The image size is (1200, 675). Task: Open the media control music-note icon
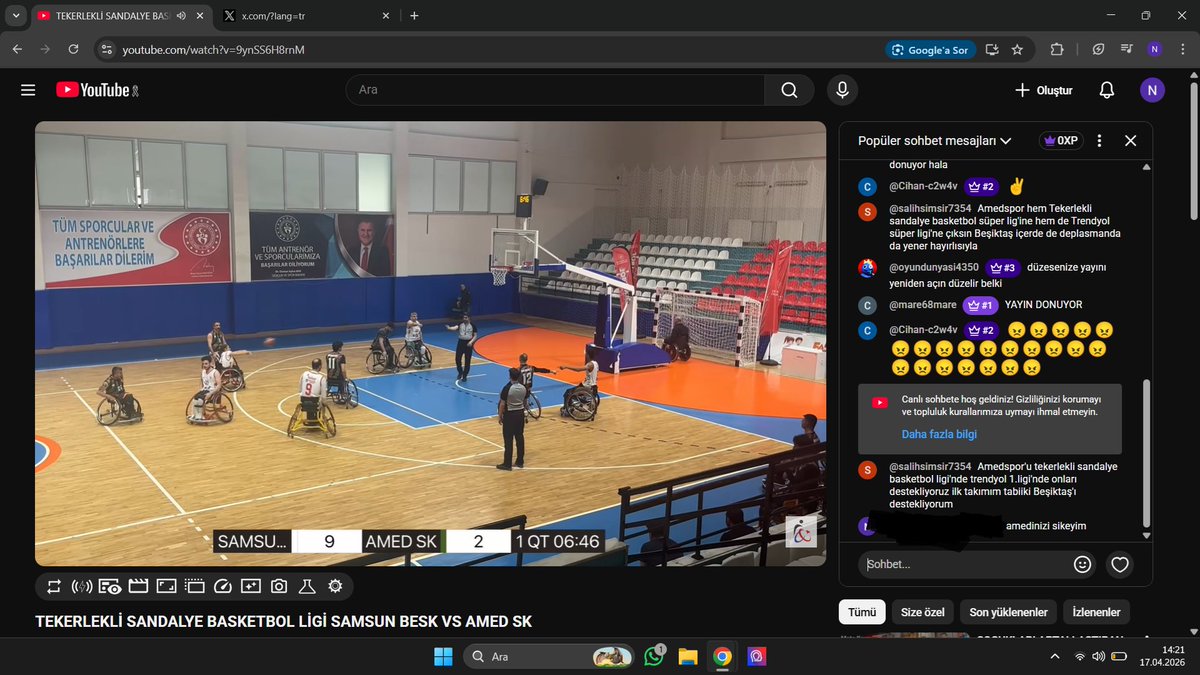1127,49
